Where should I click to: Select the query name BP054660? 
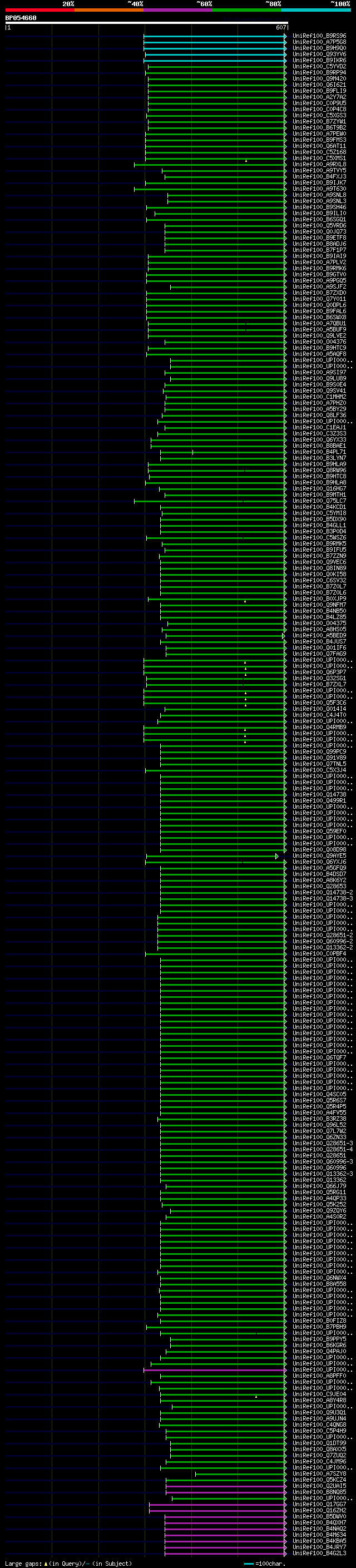(x=21, y=18)
